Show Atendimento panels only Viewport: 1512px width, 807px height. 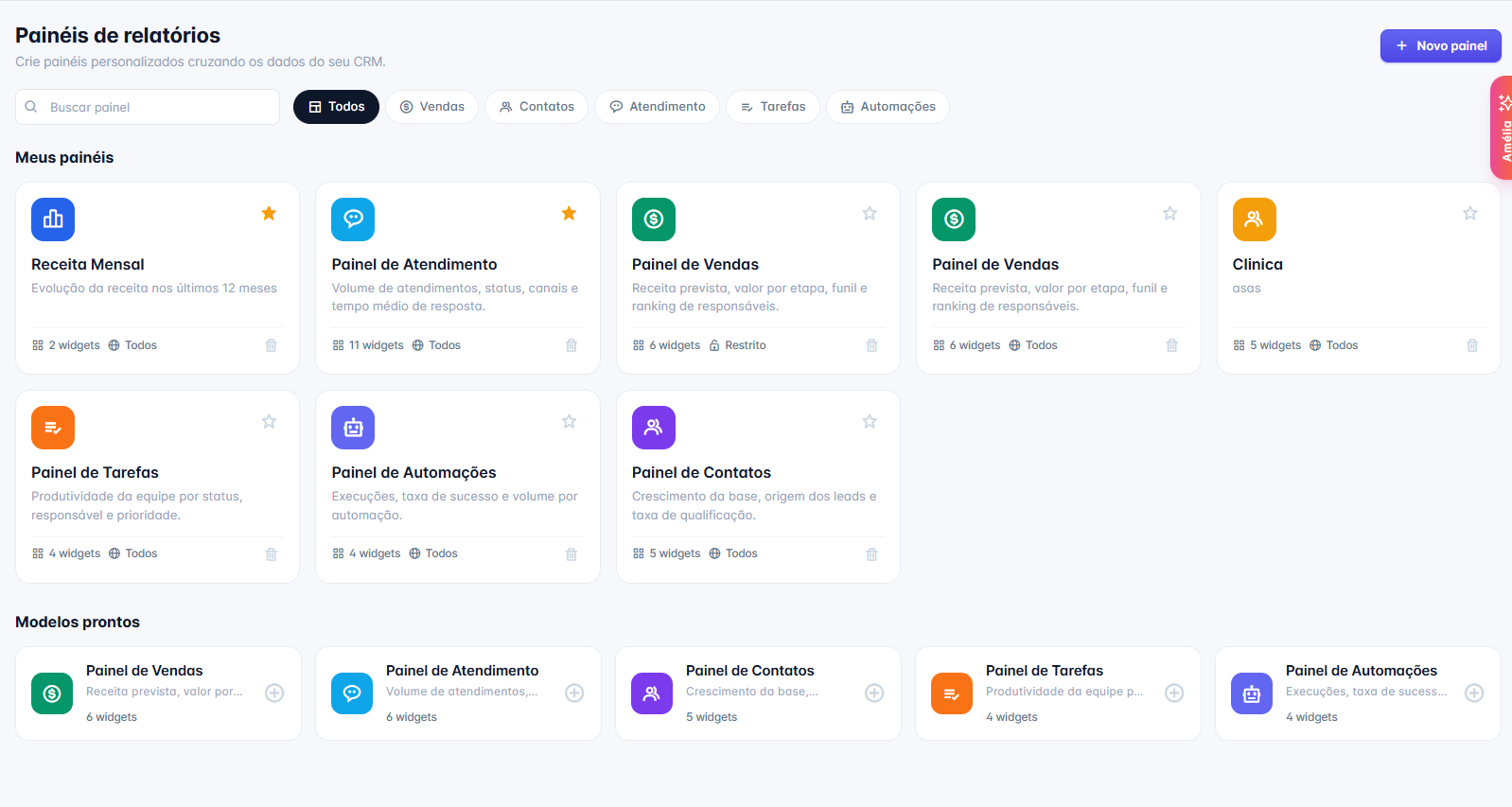(x=657, y=107)
